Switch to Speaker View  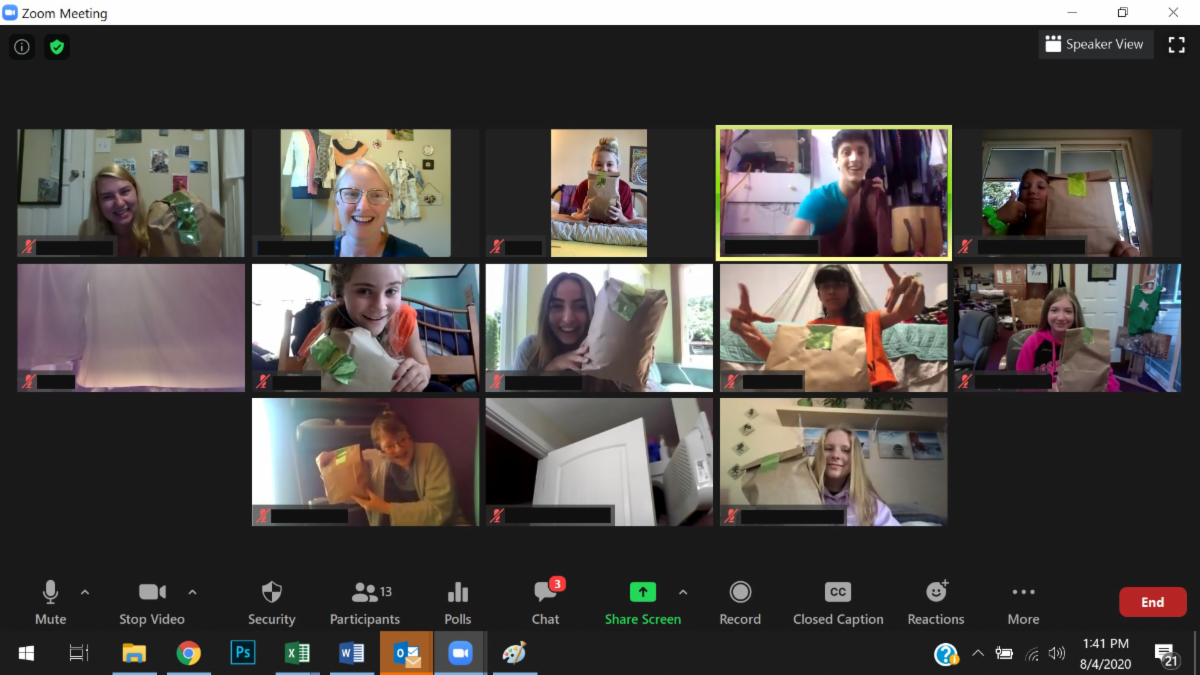click(1095, 44)
